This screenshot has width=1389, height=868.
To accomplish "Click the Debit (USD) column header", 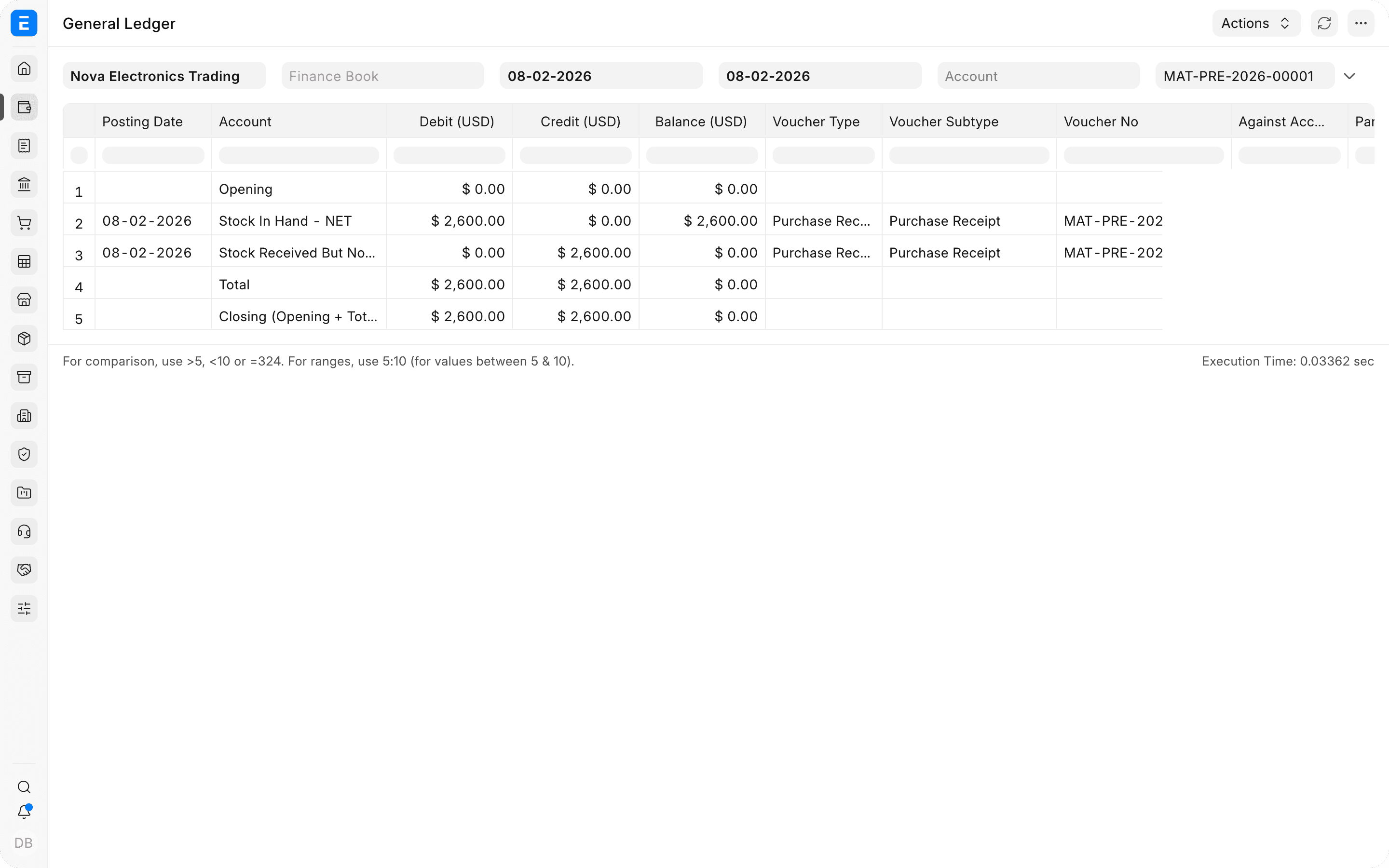I will click(x=449, y=121).
